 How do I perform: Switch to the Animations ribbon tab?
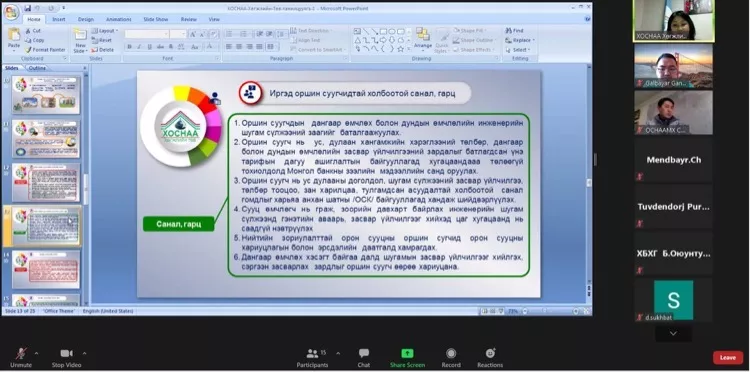119,19
